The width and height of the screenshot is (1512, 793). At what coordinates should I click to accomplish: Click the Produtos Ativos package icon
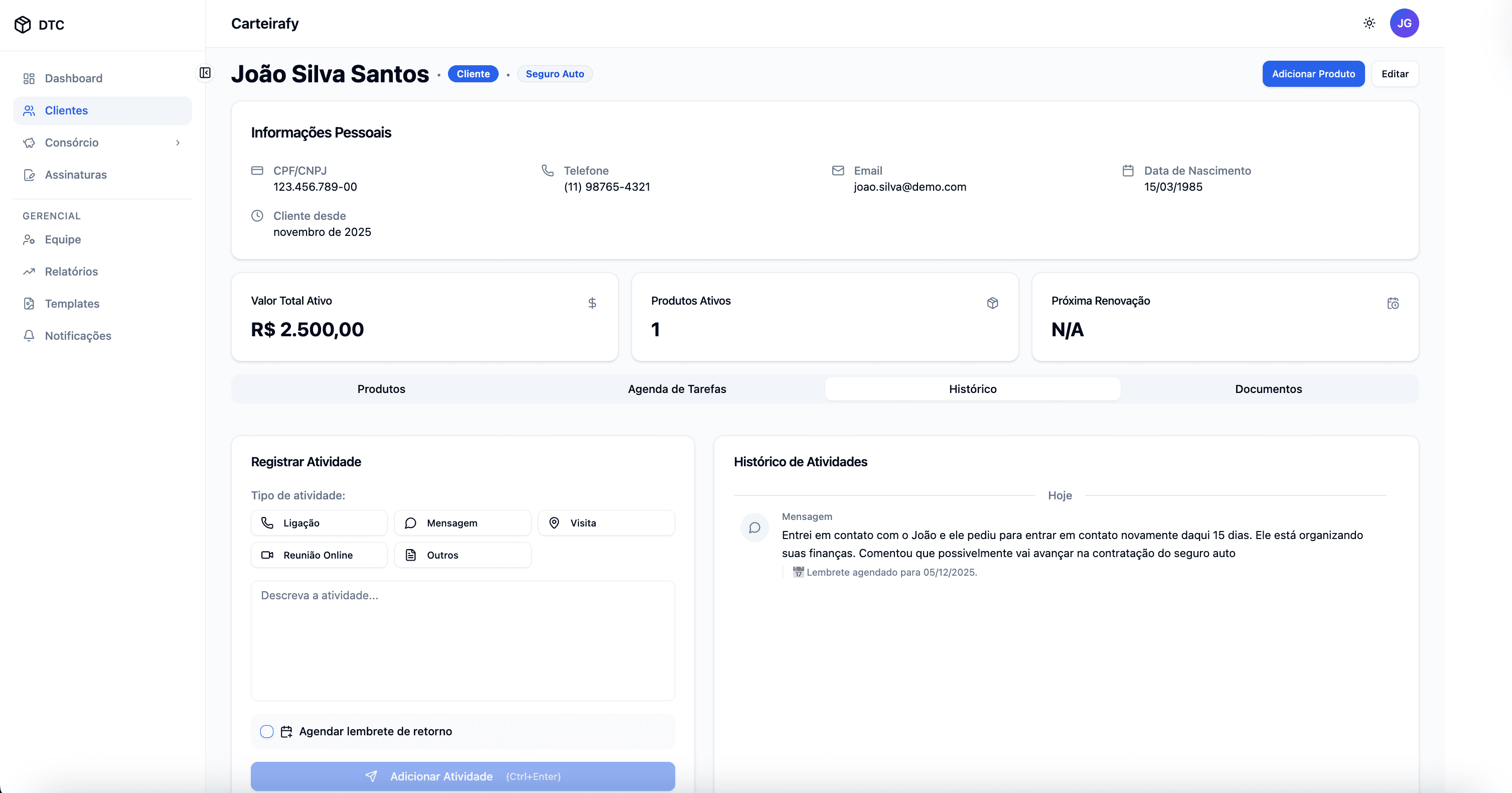993,303
